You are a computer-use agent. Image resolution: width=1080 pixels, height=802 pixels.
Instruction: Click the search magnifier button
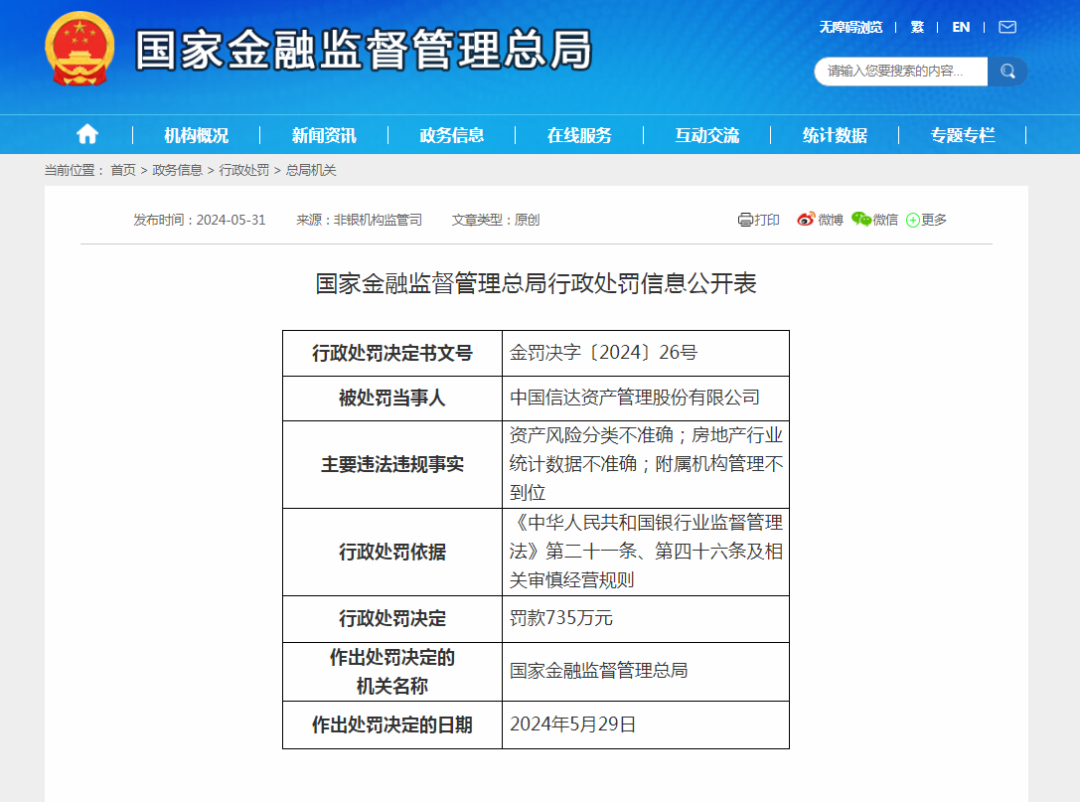tap(1007, 71)
